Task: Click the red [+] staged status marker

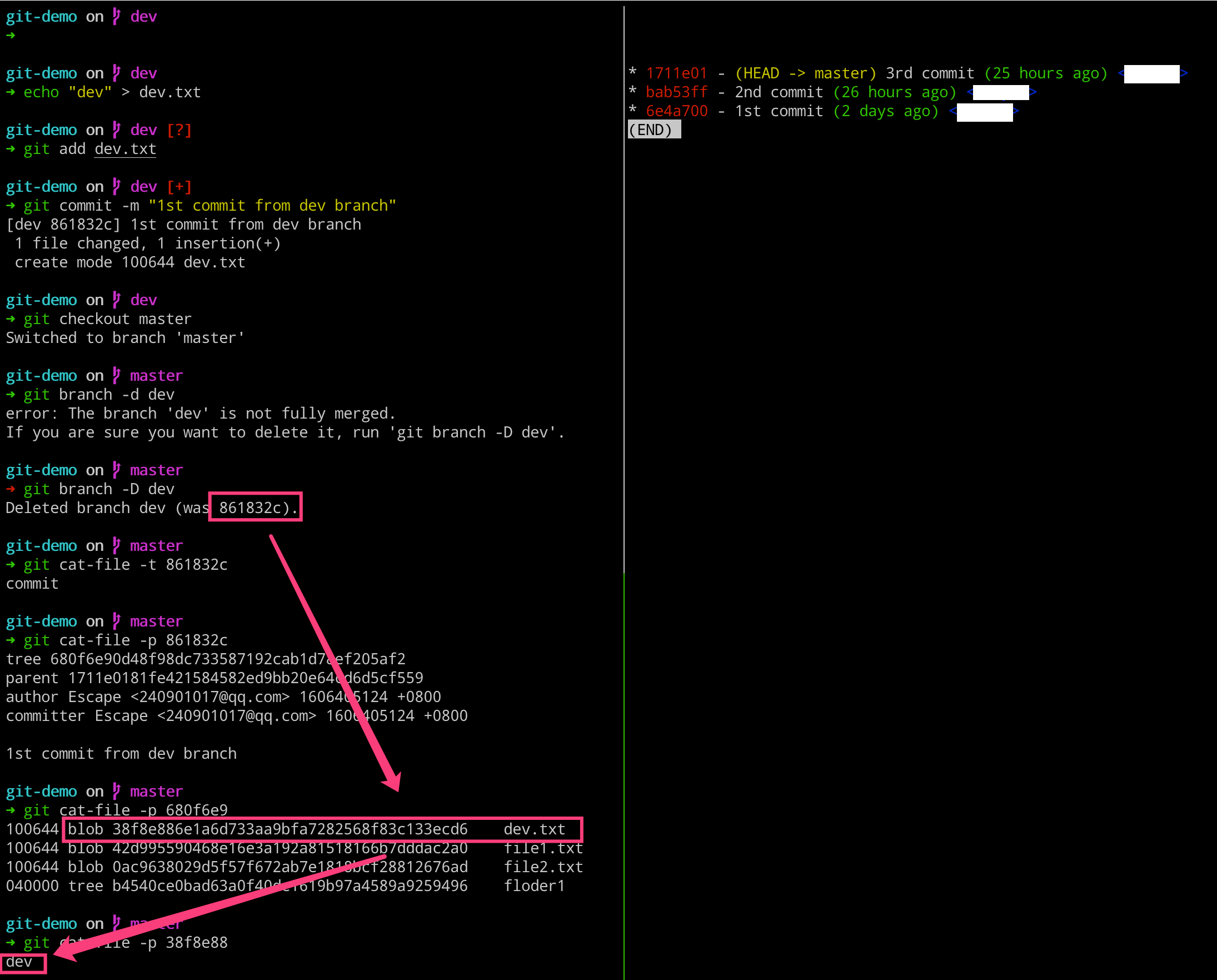Action: point(179,187)
